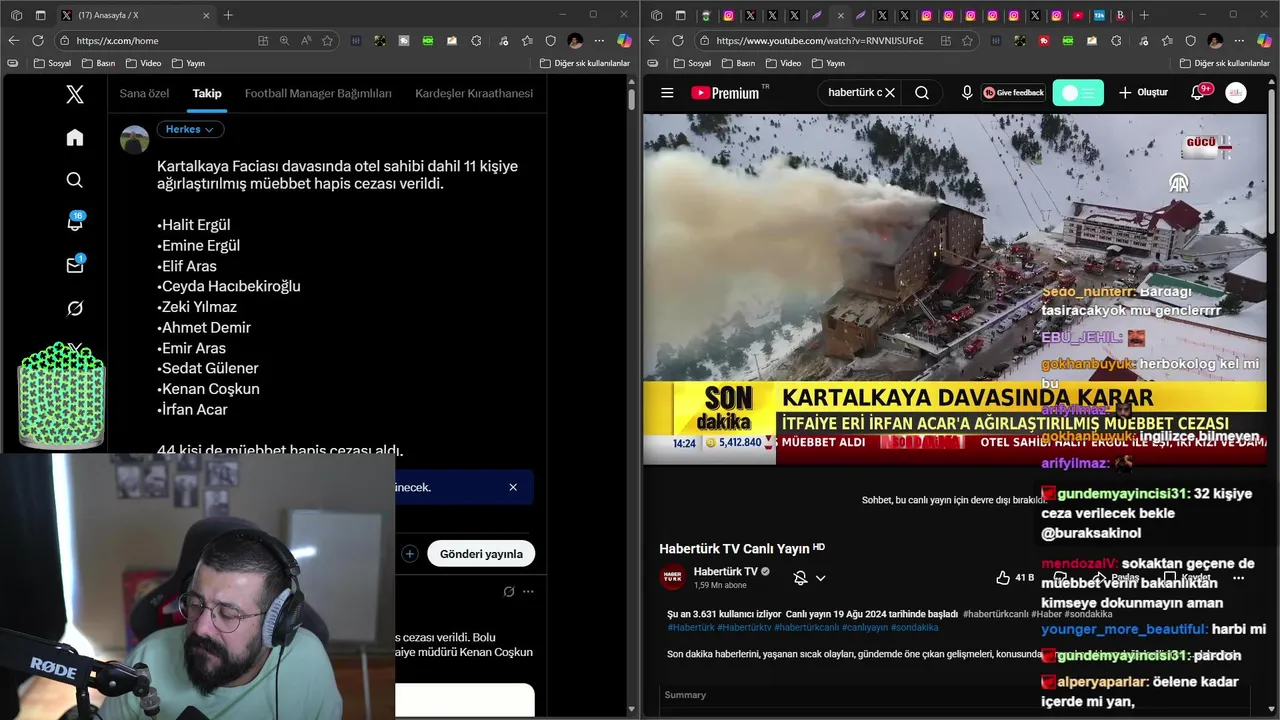Clear the YouTube search box text

(889, 93)
